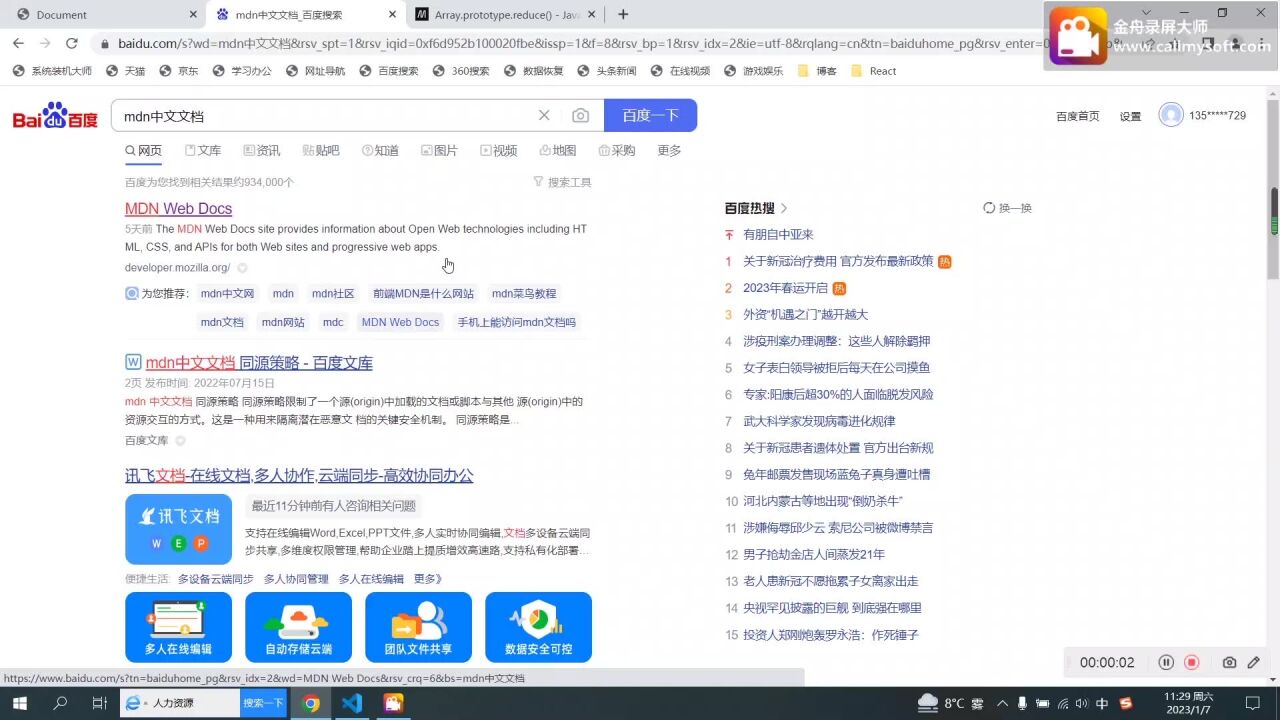Screen dimensions: 1280x720
Task: Open hot topic 有朋自中亚来
Action: (778, 235)
